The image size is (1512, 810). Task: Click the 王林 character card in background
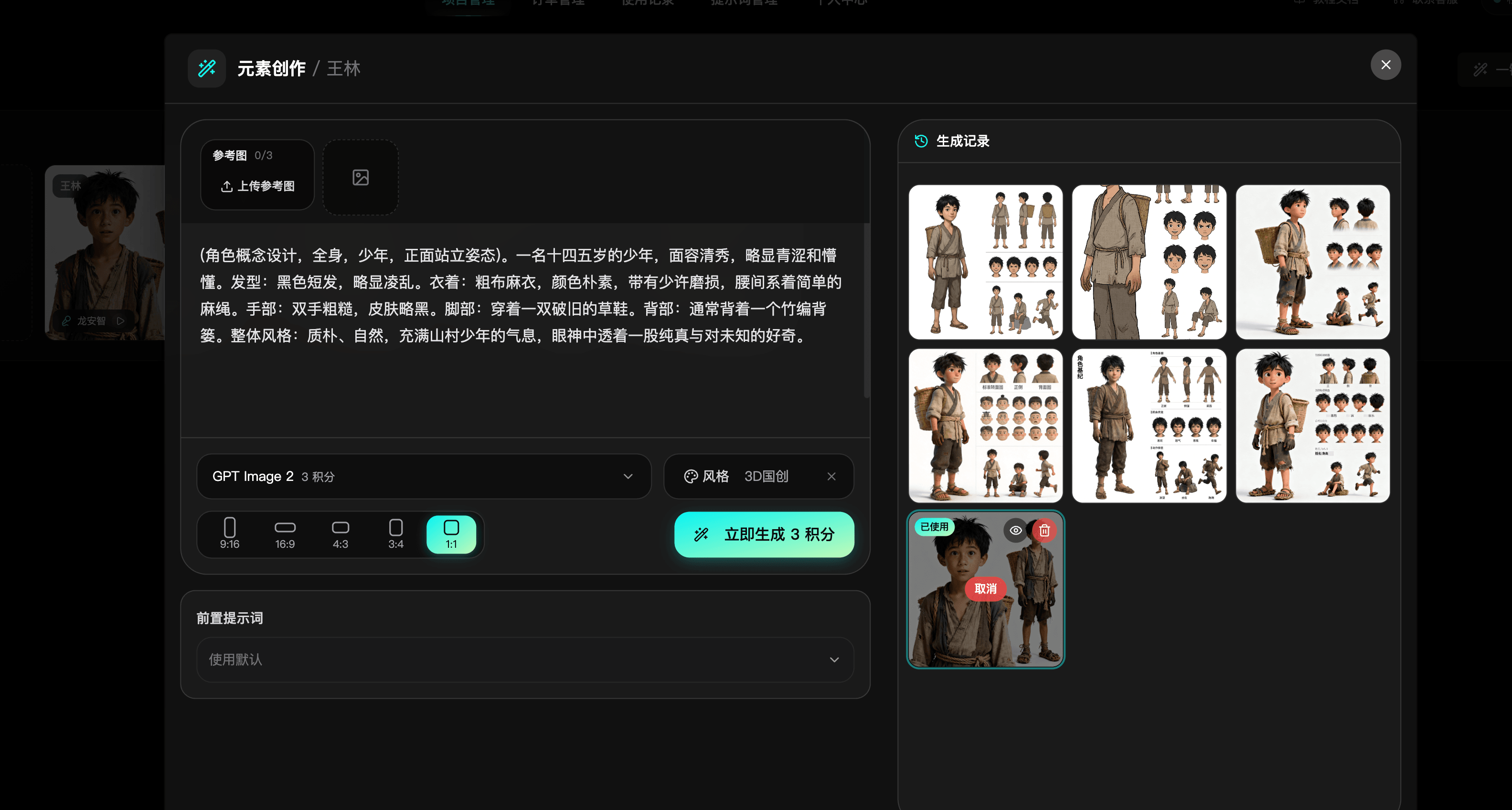point(105,252)
